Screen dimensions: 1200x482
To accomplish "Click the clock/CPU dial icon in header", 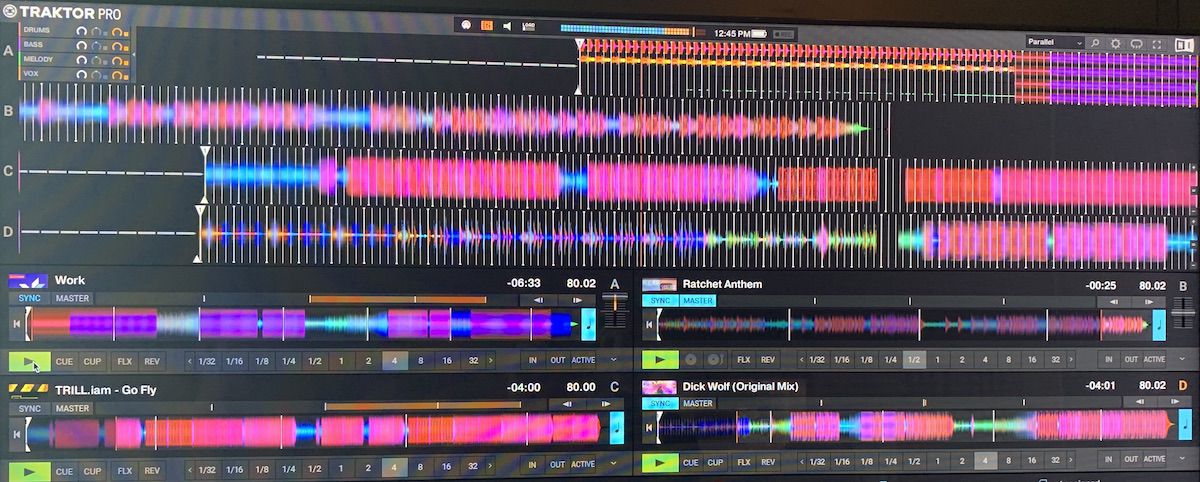I will click(x=466, y=25).
